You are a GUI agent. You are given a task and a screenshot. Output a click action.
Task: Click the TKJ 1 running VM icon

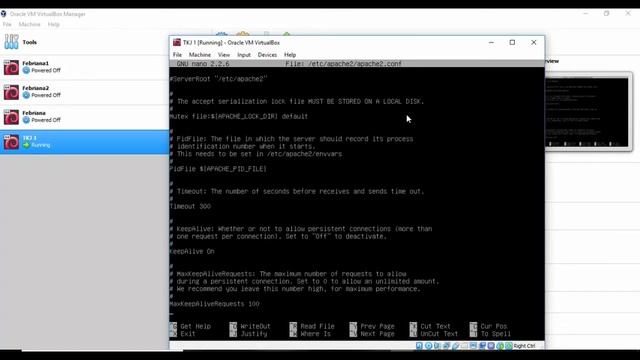pyautogui.click(x=11, y=142)
